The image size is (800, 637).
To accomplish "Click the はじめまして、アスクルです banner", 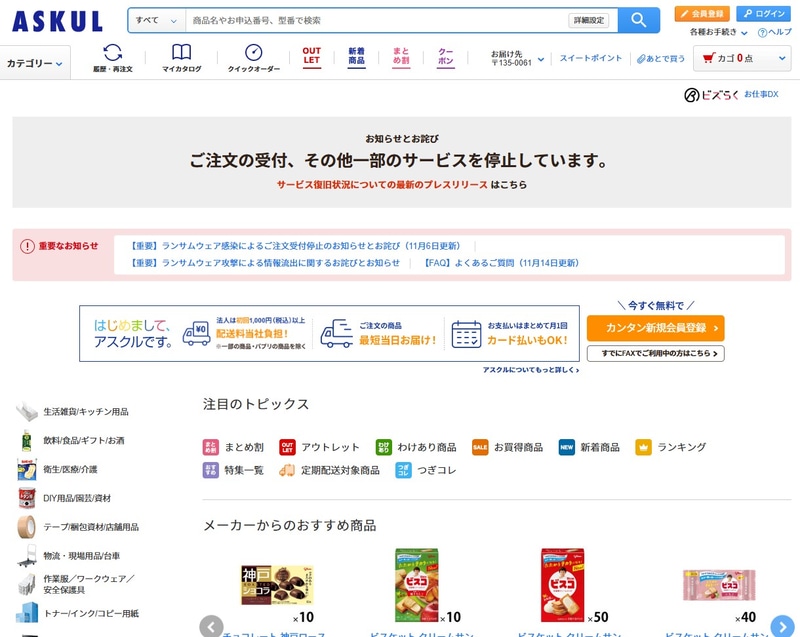I will click(x=329, y=334).
